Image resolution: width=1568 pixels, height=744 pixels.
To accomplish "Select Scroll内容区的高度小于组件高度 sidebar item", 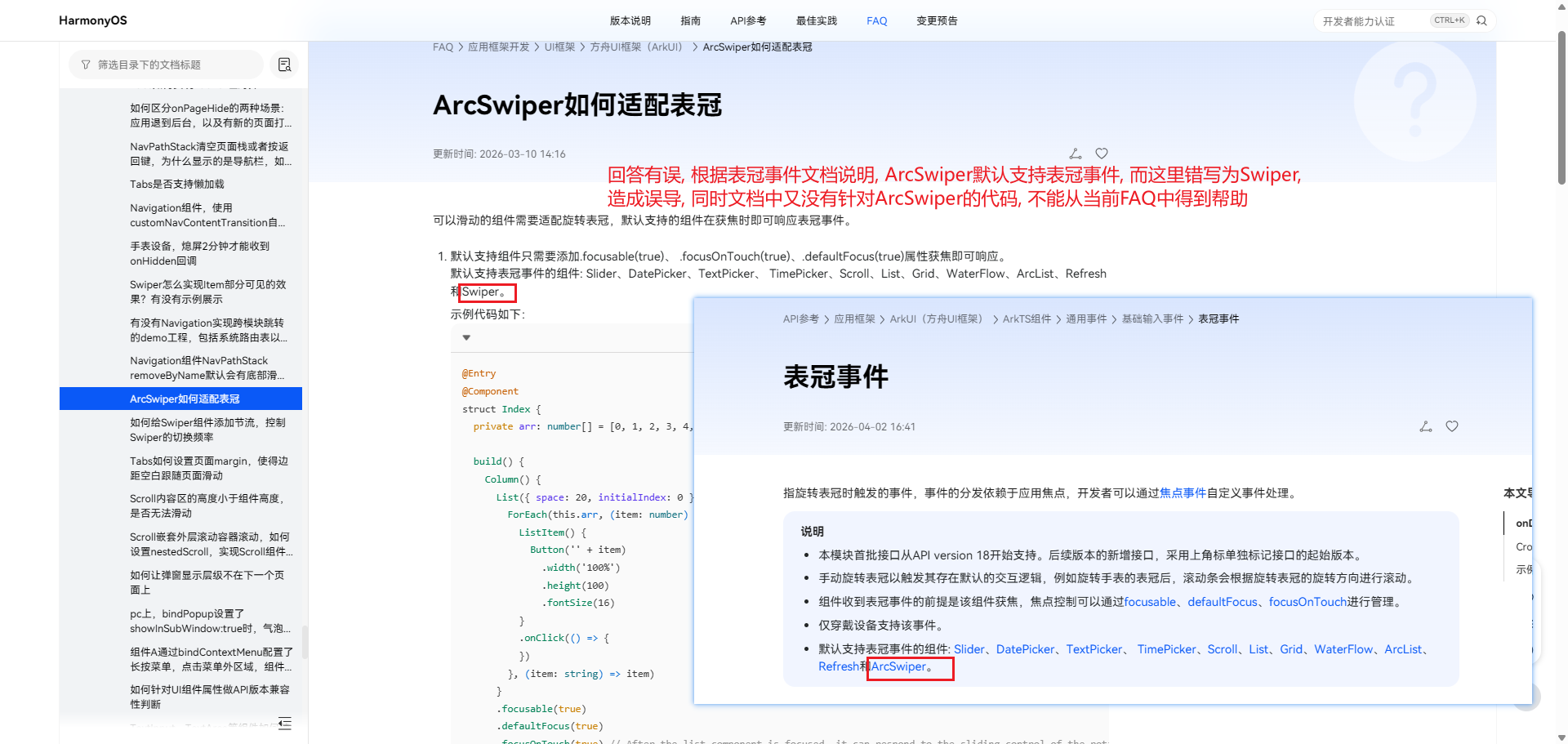I will coord(207,506).
